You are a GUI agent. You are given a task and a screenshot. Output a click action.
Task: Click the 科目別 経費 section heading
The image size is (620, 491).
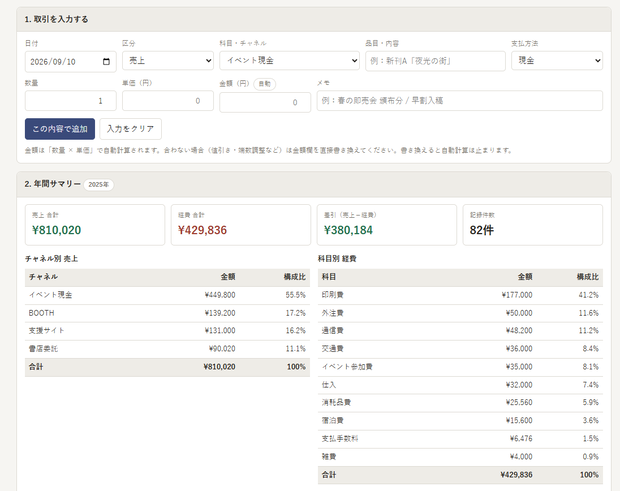click(x=337, y=259)
